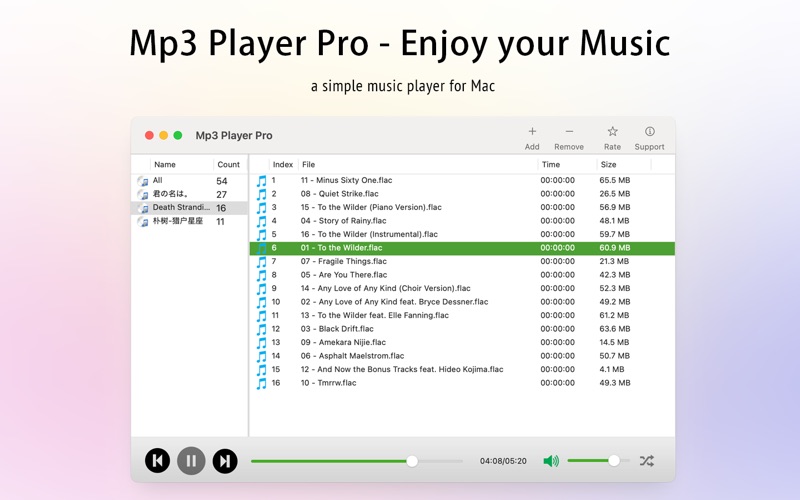Image resolution: width=800 pixels, height=500 pixels.
Task: Click music note icon for track 5
Action: click(261, 235)
